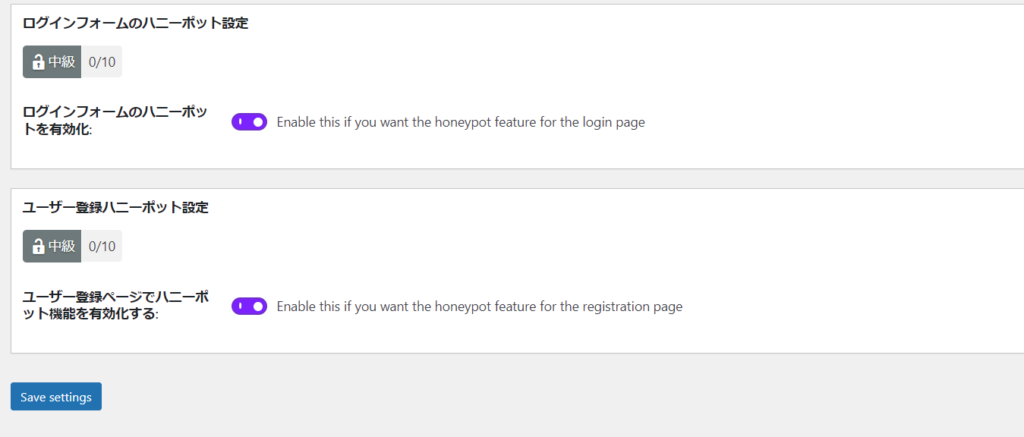
Task: Click the white knob of login honeypot toggle
Action: point(258,122)
